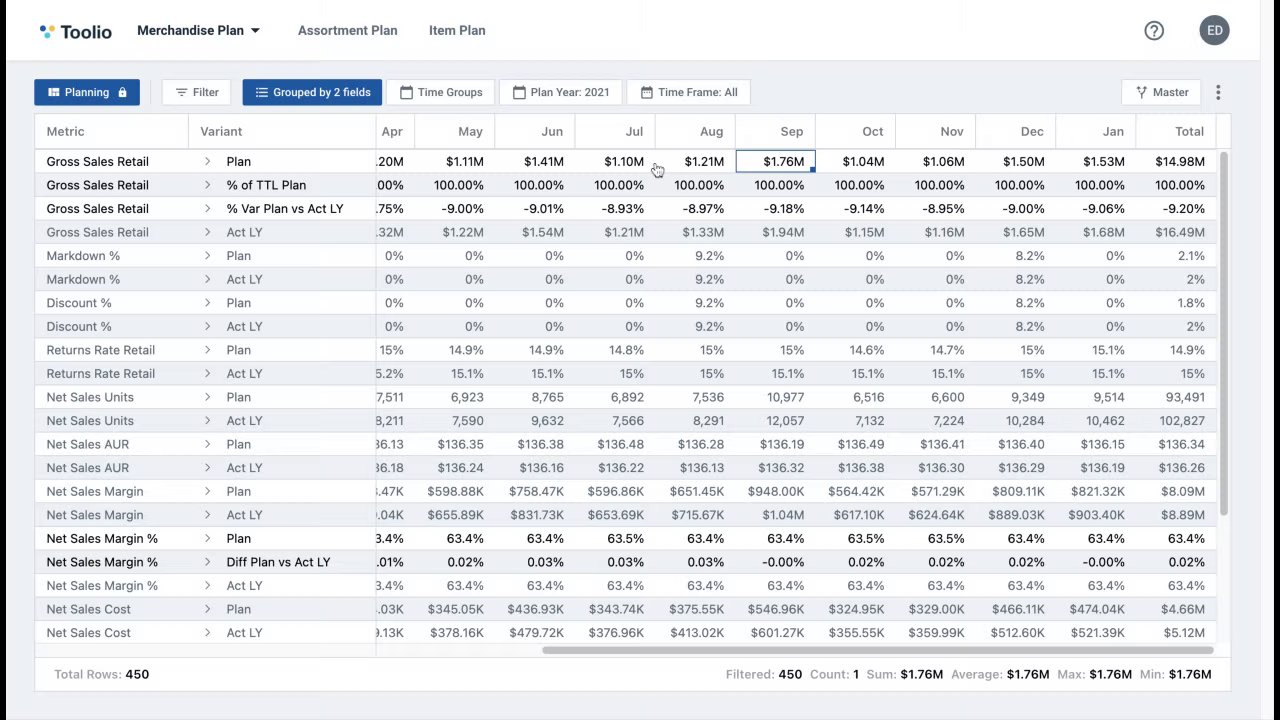This screenshot has height=720, width=1280.
Task: Expand the Gross Sales Retail Plan row
Action: click(208, 161)
